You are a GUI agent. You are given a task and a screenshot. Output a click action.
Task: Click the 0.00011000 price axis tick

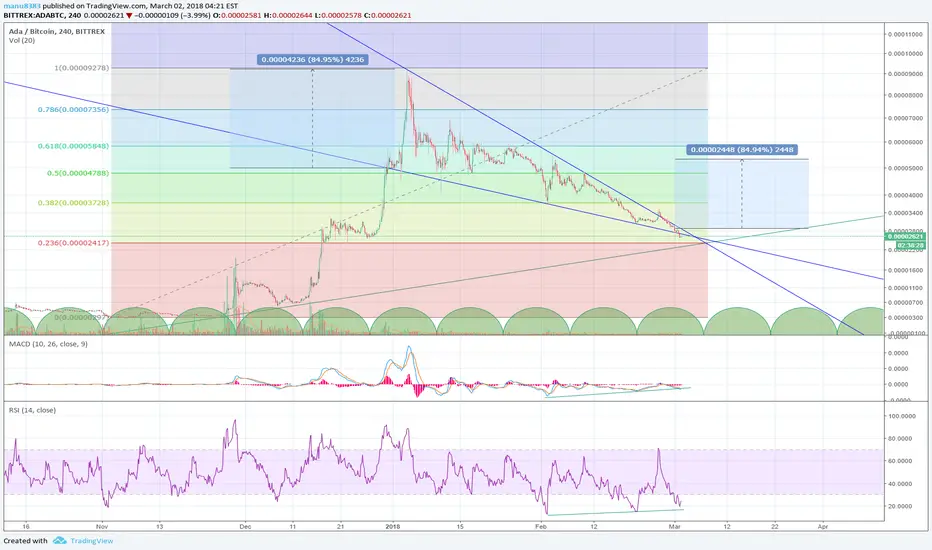905,34
